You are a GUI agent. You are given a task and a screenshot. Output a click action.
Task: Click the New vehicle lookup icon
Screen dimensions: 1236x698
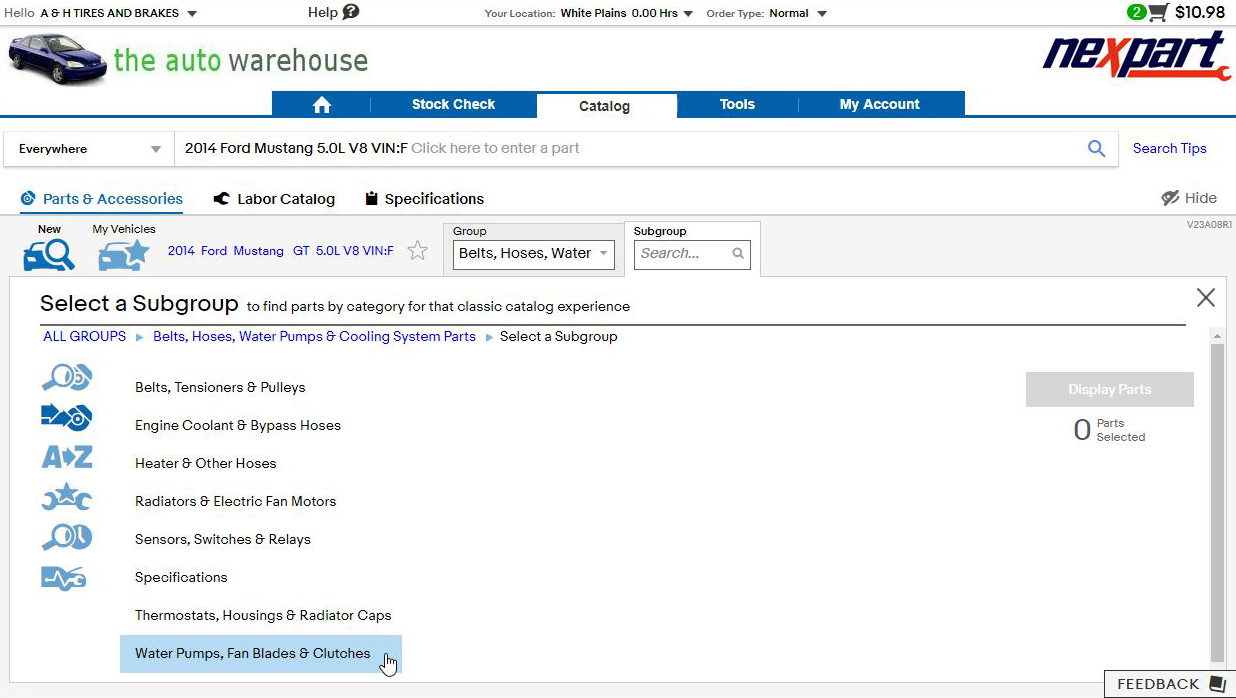point(49,255)
